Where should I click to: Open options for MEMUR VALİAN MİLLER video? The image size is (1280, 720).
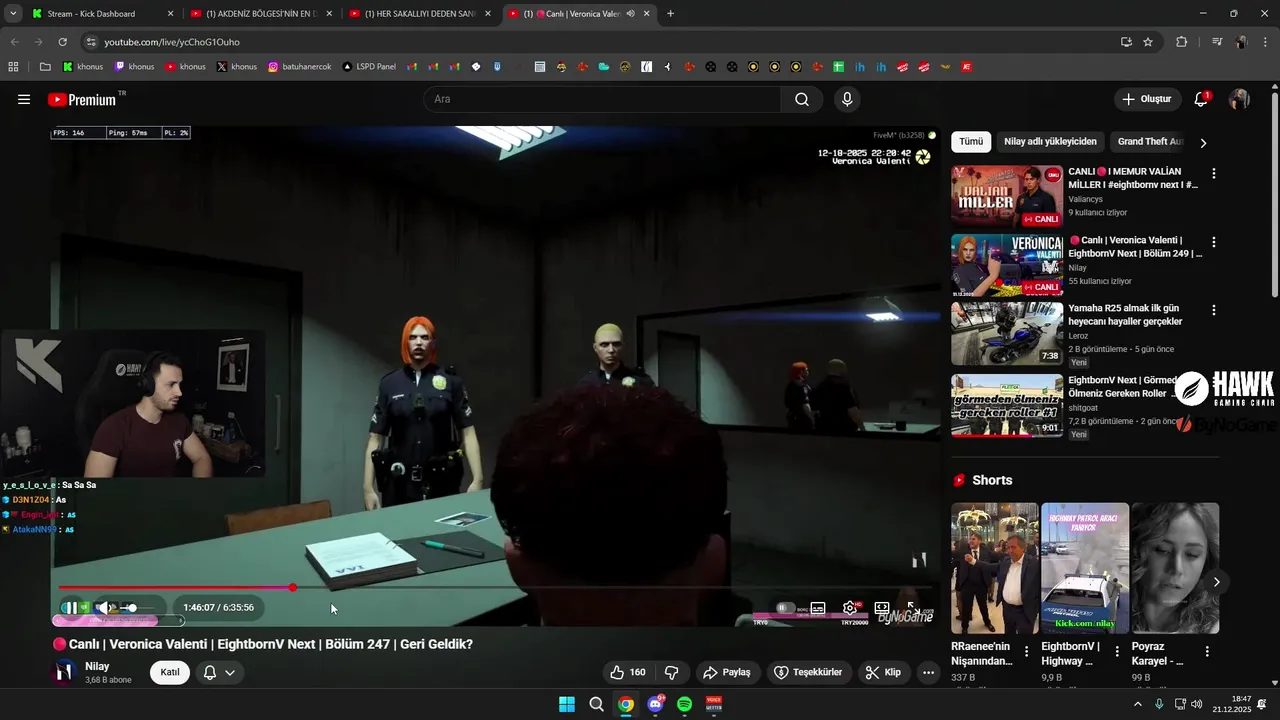click(x=1214, y=173)
